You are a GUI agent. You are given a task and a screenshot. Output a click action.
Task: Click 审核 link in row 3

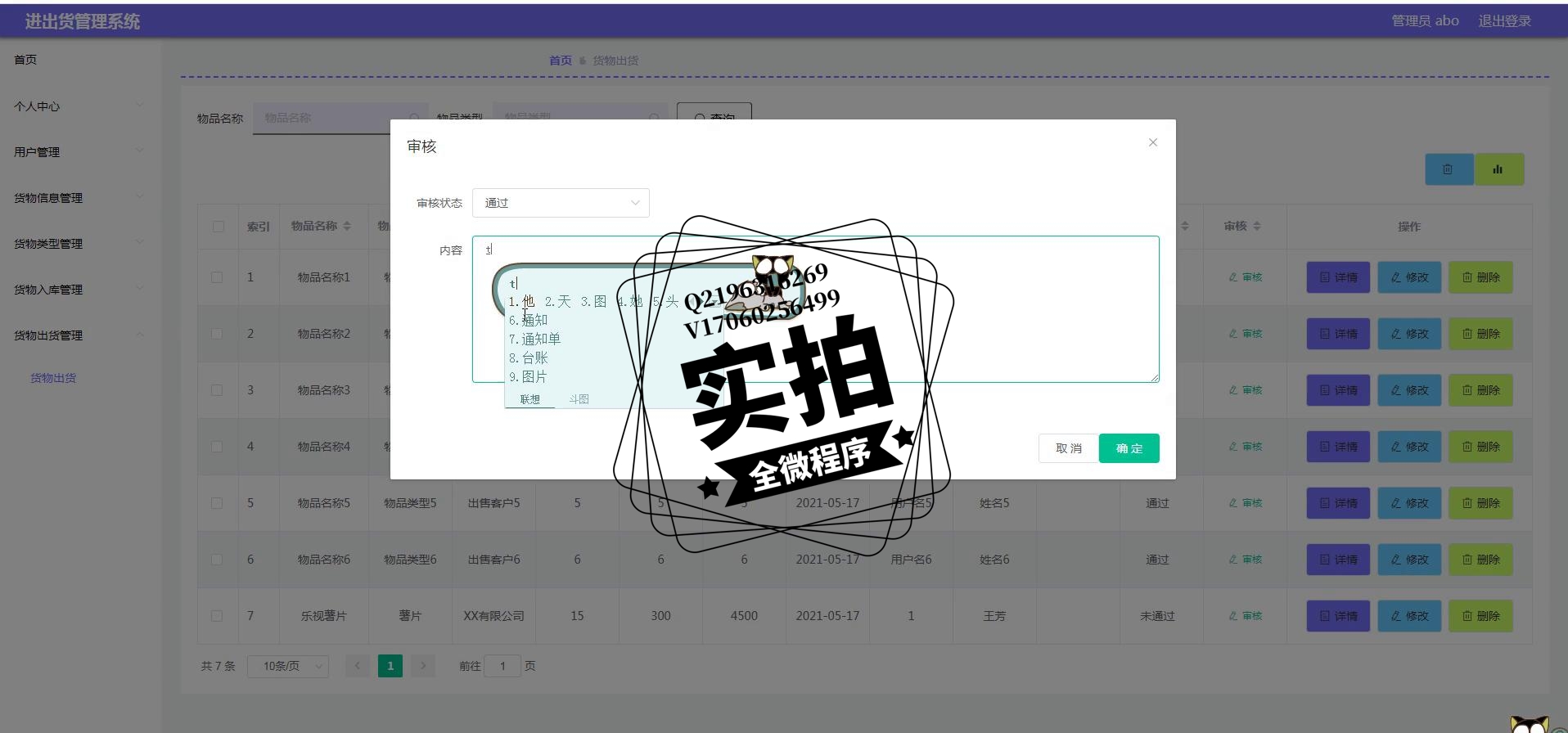tap(1246, 390)
